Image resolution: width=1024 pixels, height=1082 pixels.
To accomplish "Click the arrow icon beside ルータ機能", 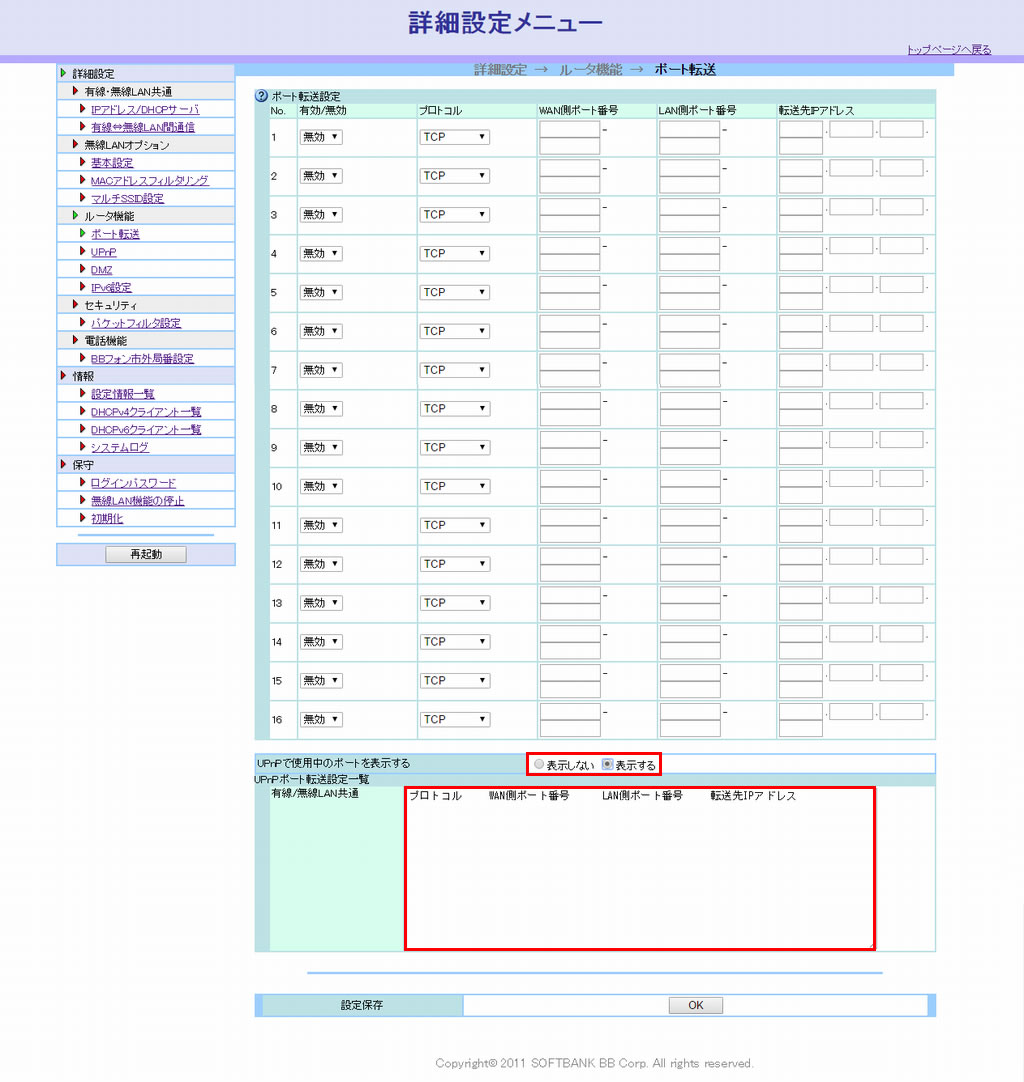I will coord(75,216).
